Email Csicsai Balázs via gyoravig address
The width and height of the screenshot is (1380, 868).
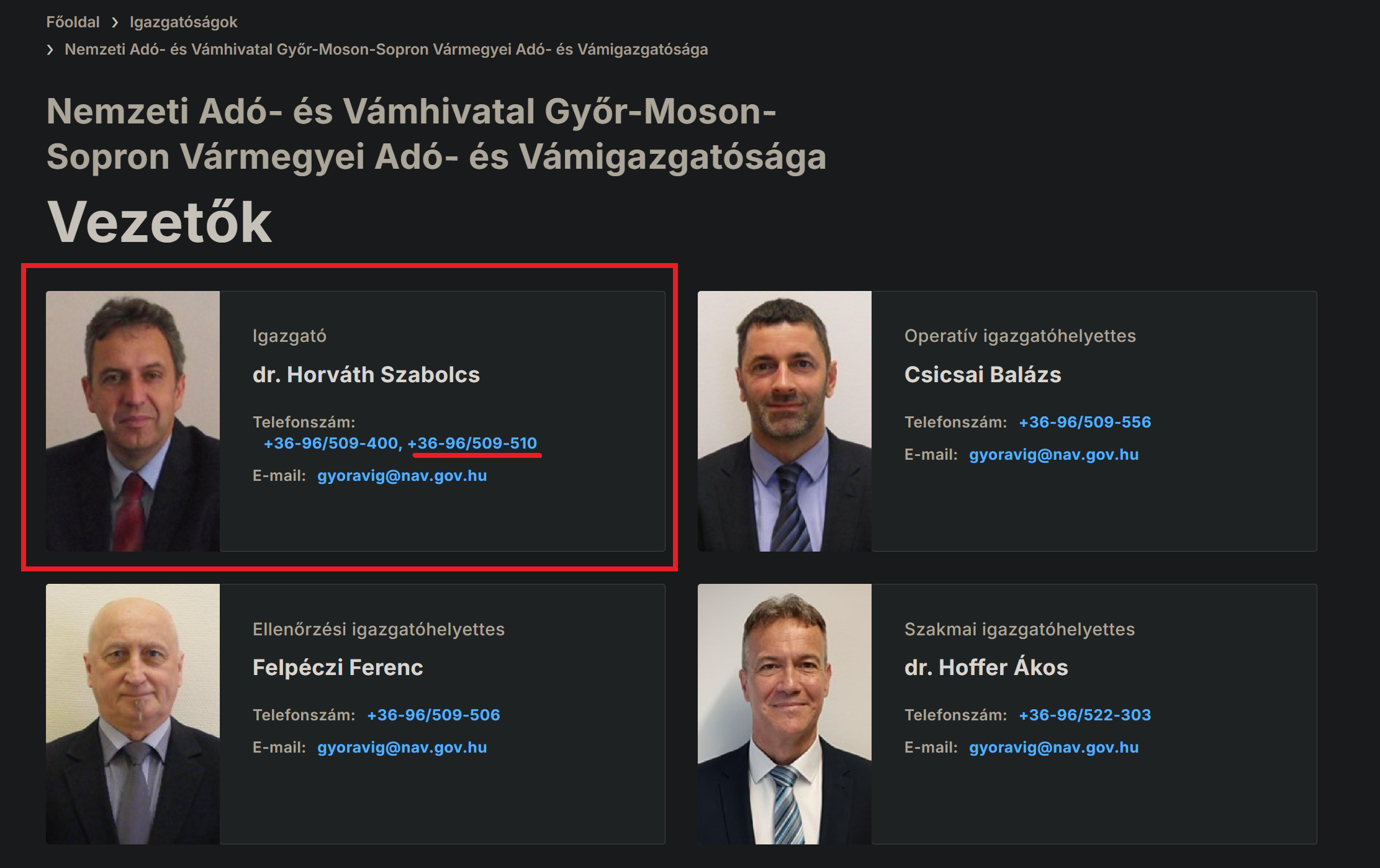[x=1053, y=455]
